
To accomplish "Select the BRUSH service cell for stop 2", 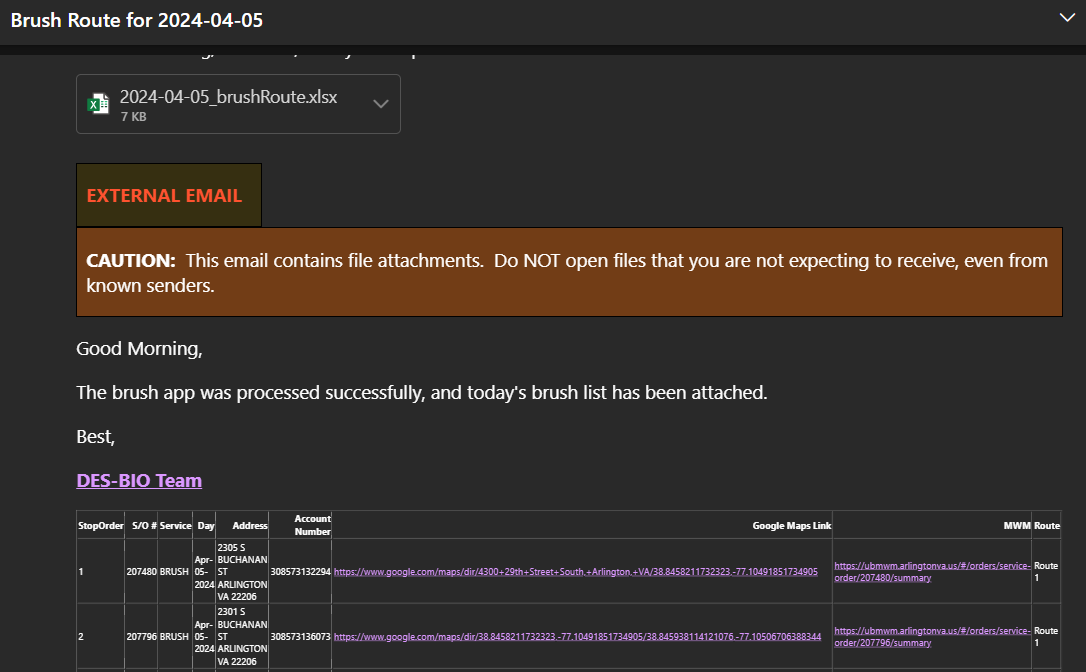I will click(175, 636).
